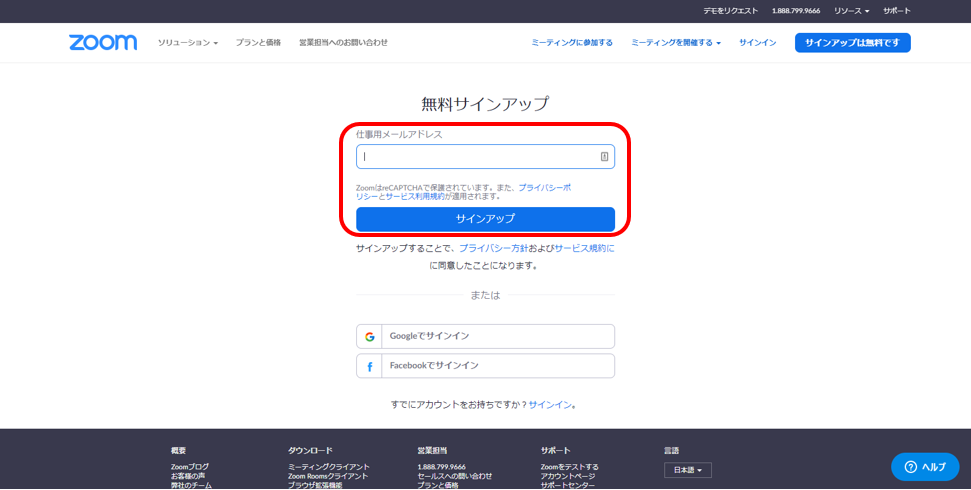This screenshot has width=971, height=490.
Task: Open the プライバシー方針 link
Action: (x=494, y=248)
